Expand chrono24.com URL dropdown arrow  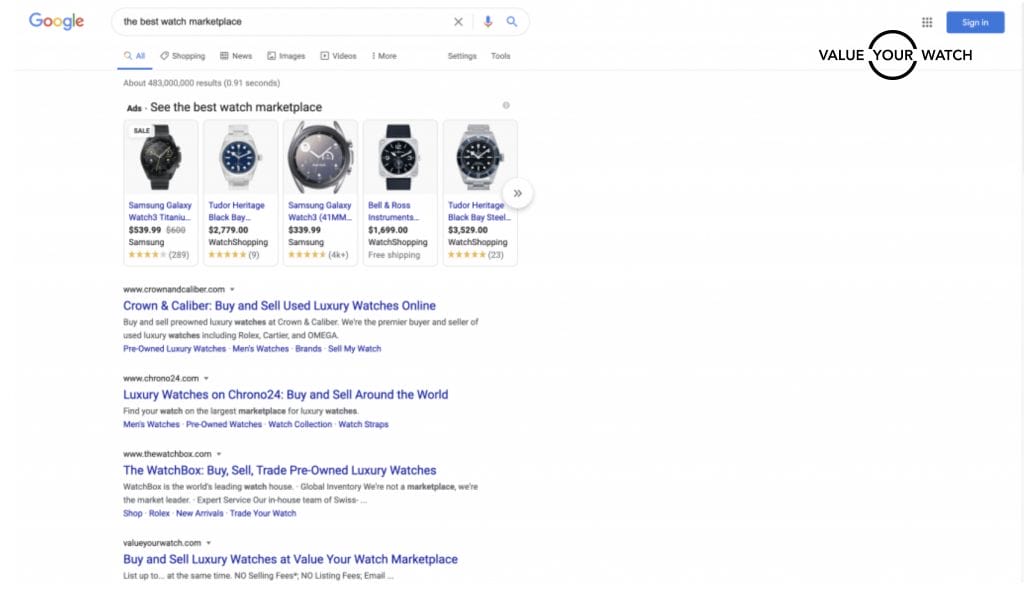pos(207,378)
